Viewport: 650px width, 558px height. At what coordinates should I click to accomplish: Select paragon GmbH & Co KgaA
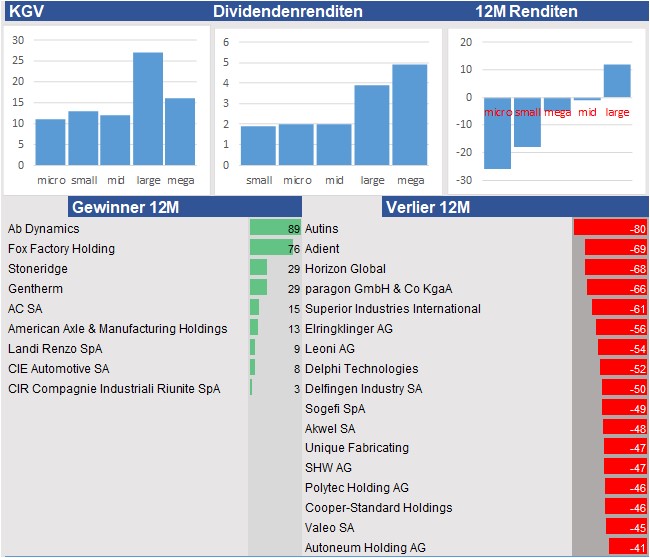point(476,289)
